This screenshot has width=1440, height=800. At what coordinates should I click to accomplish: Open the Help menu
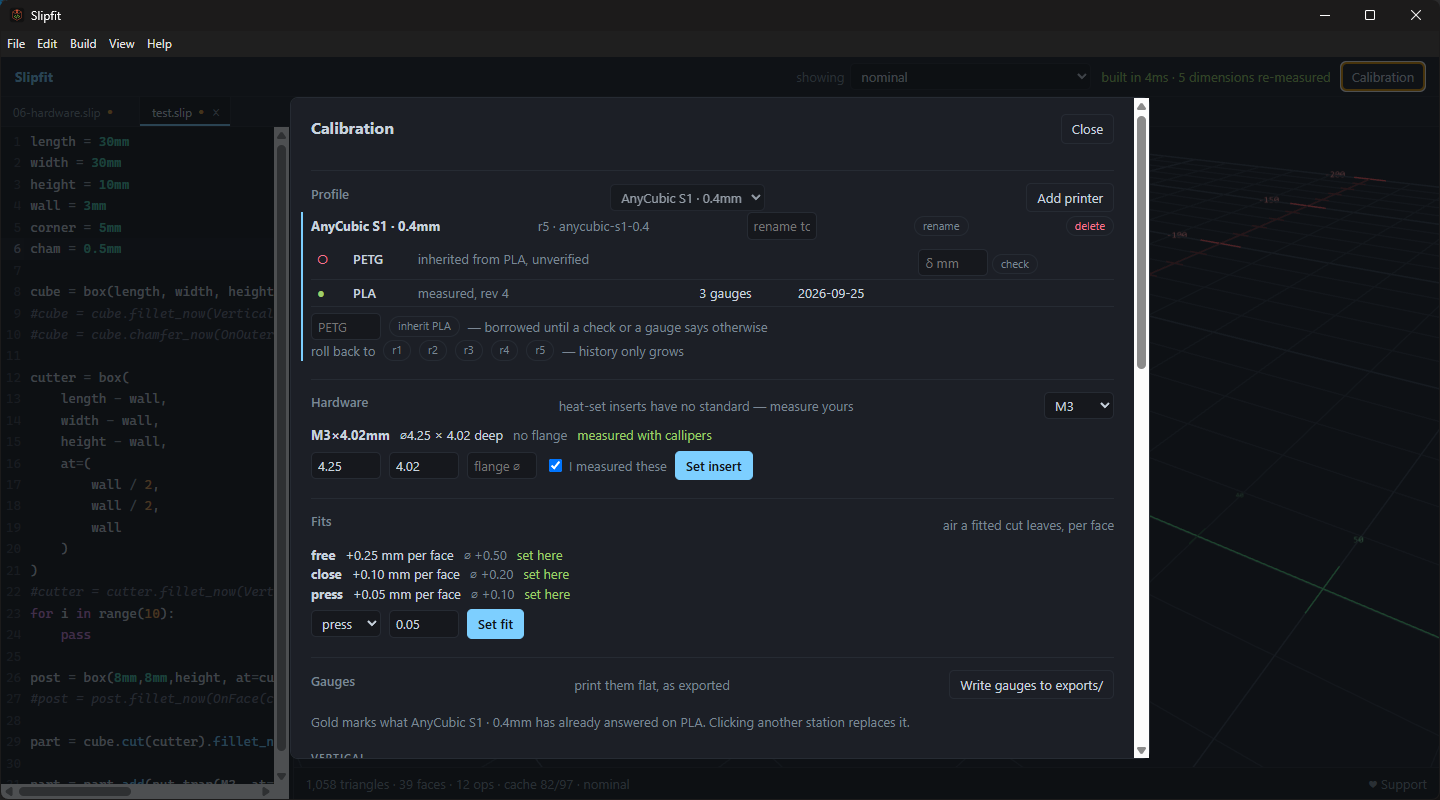(x=159, y=44)
